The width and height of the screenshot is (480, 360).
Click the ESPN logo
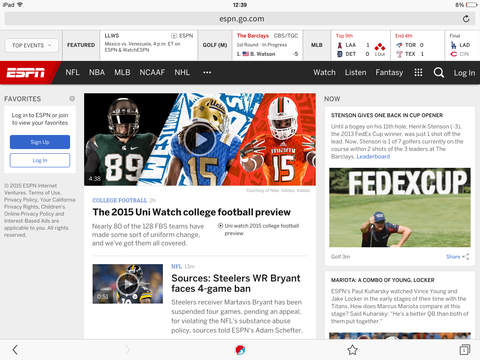click(26, 72)
